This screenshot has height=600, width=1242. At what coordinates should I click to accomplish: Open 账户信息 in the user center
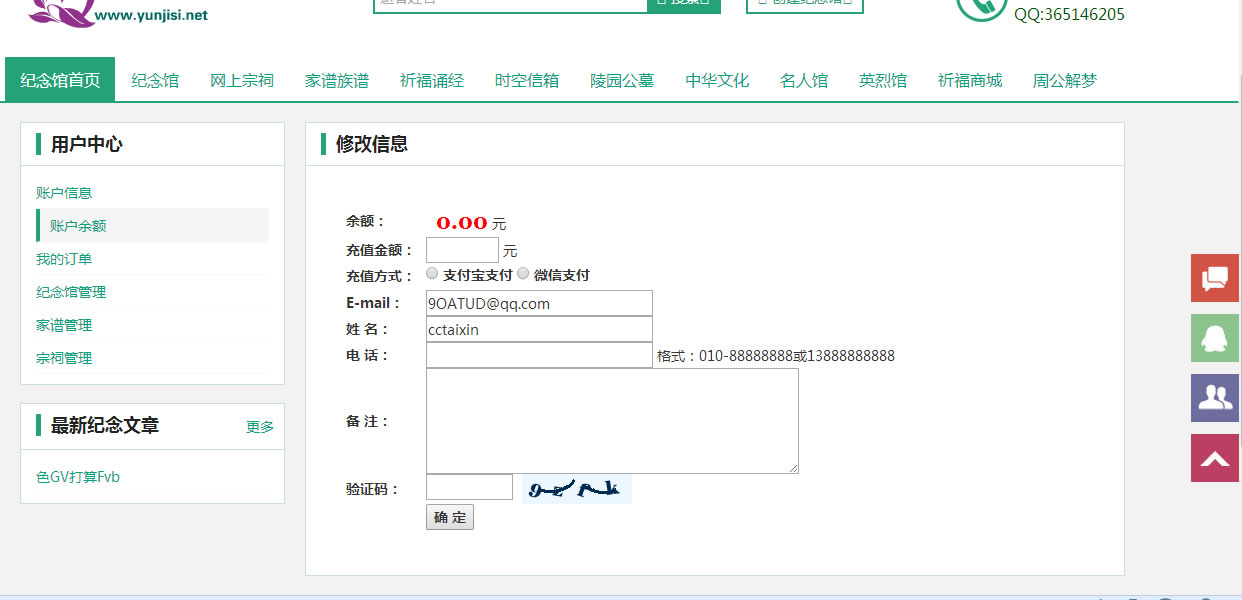point(64,193)
